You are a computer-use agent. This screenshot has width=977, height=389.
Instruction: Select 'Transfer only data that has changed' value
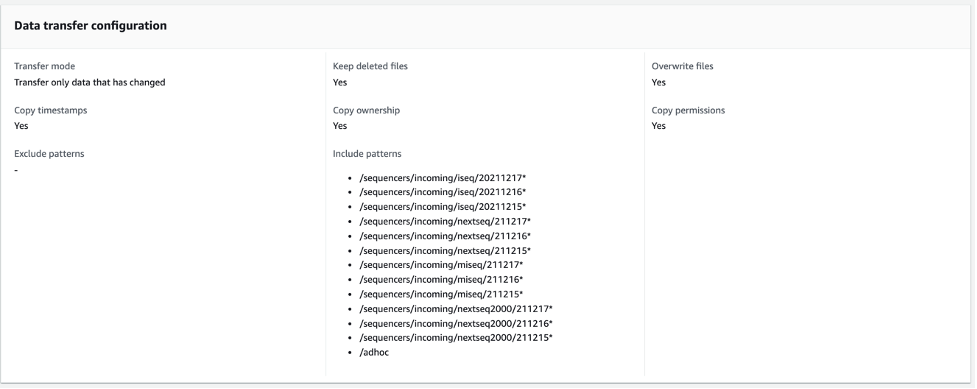(90, 82)
